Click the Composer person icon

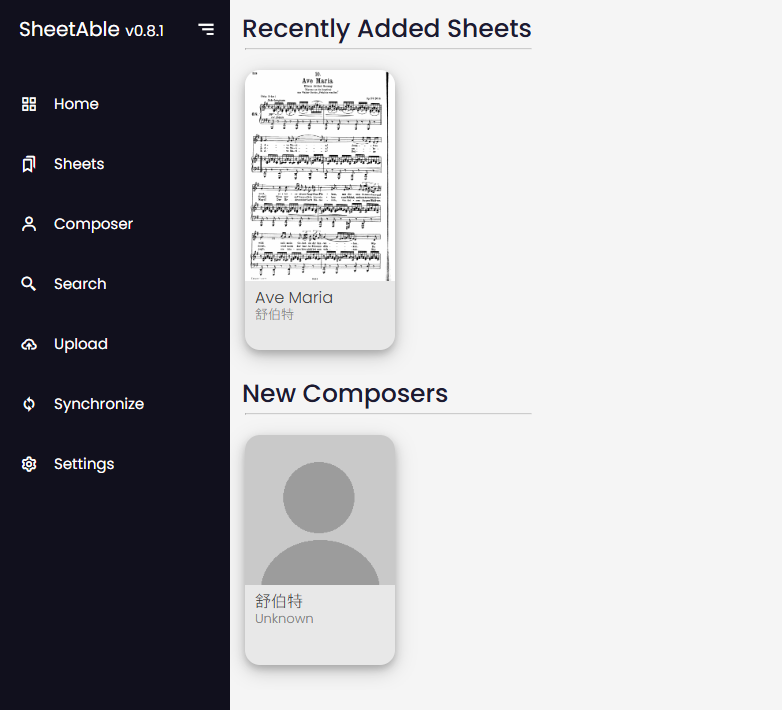pos(29,224)
